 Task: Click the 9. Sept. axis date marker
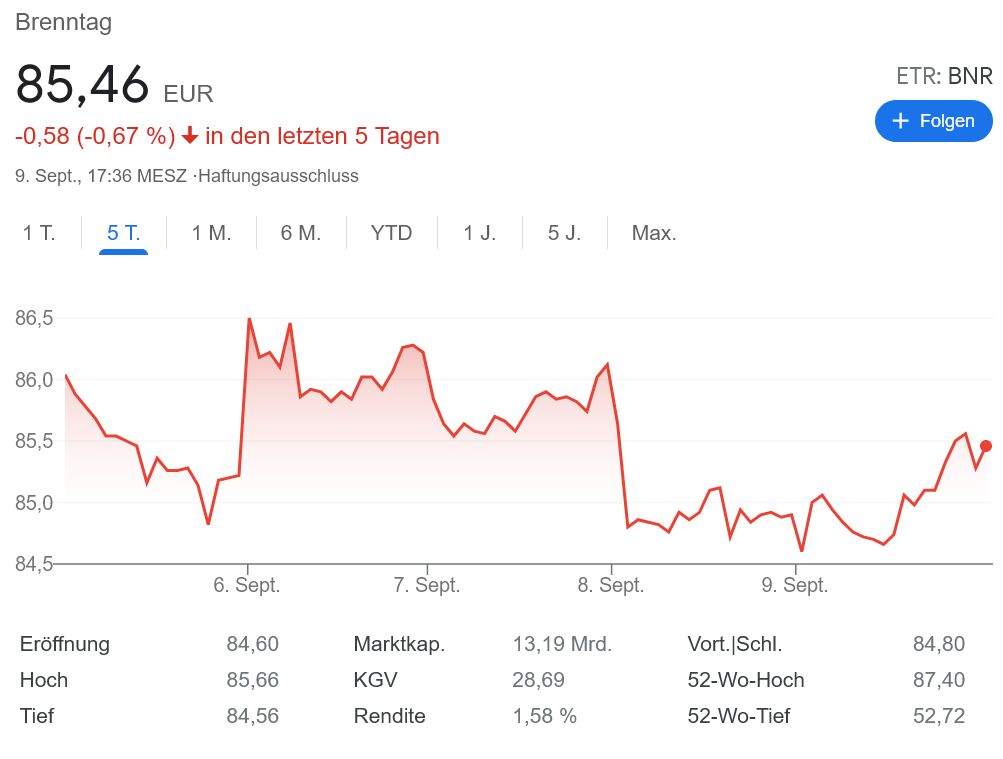[x=795, y=585]
